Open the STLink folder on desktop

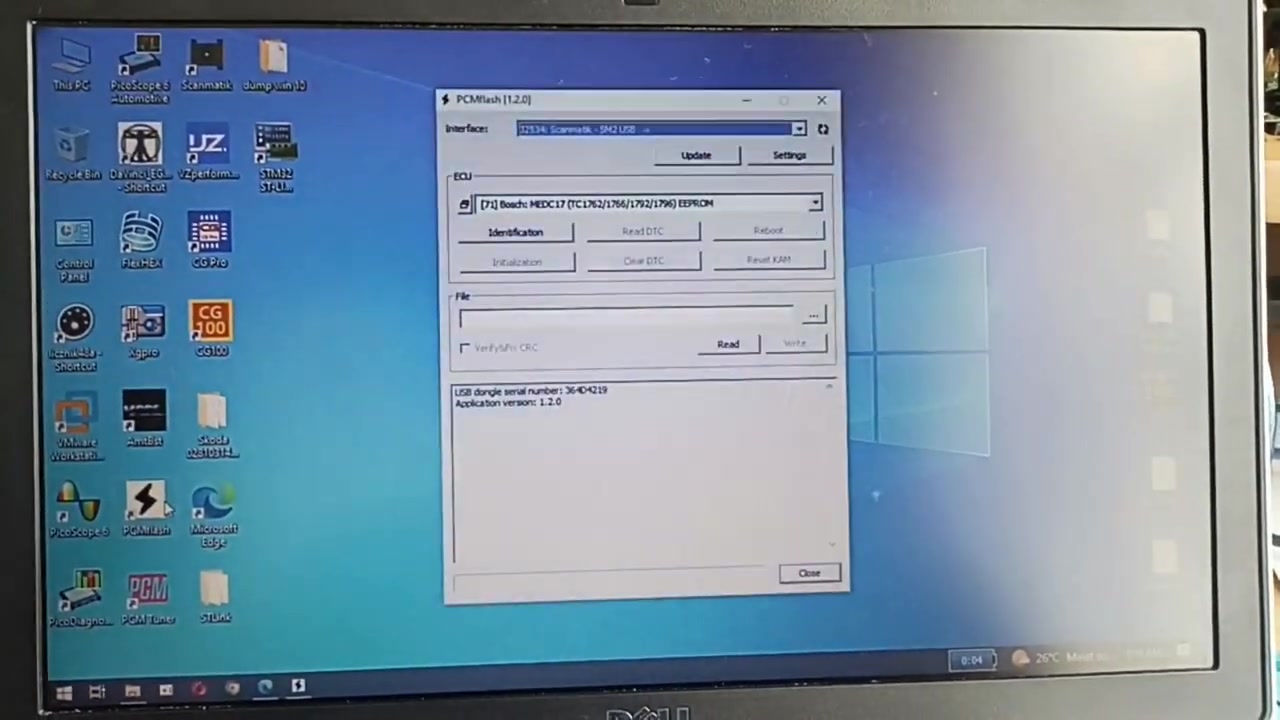[x=214, y=598]
